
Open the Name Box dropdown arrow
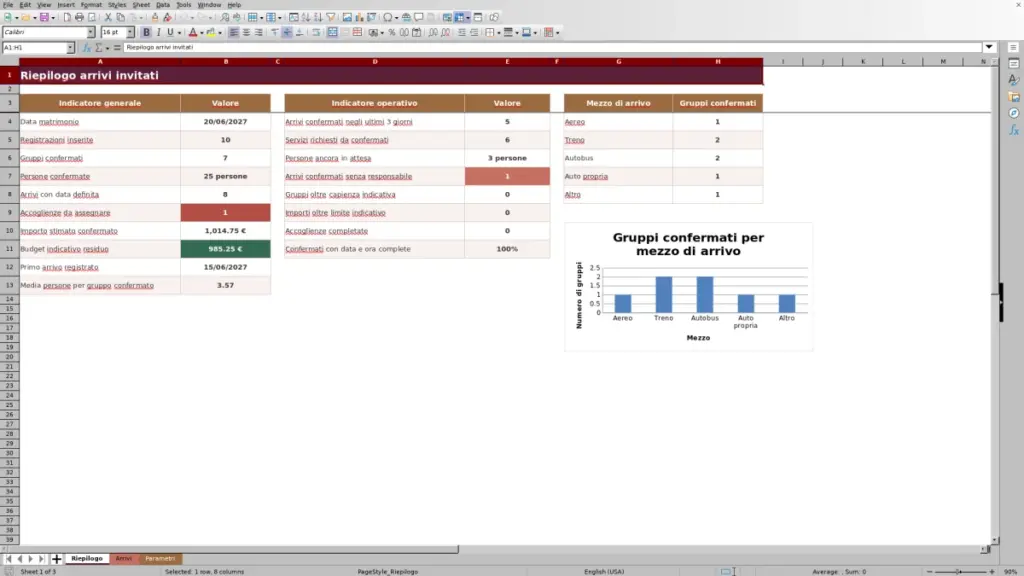(x=70, y=48)
